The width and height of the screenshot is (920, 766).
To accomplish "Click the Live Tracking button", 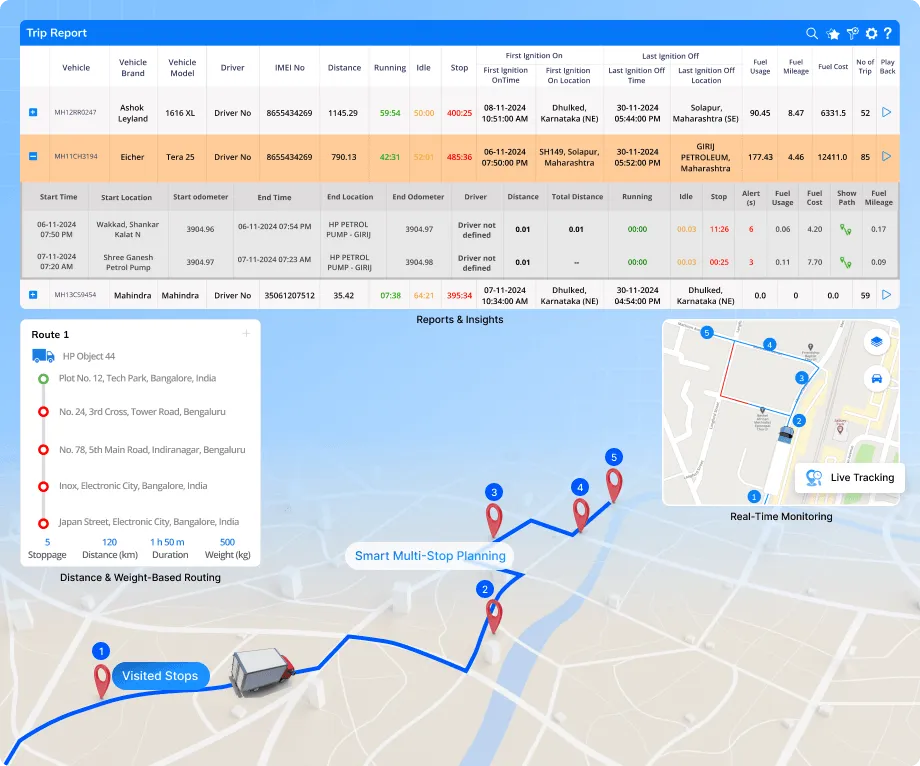I will (850, 478).
